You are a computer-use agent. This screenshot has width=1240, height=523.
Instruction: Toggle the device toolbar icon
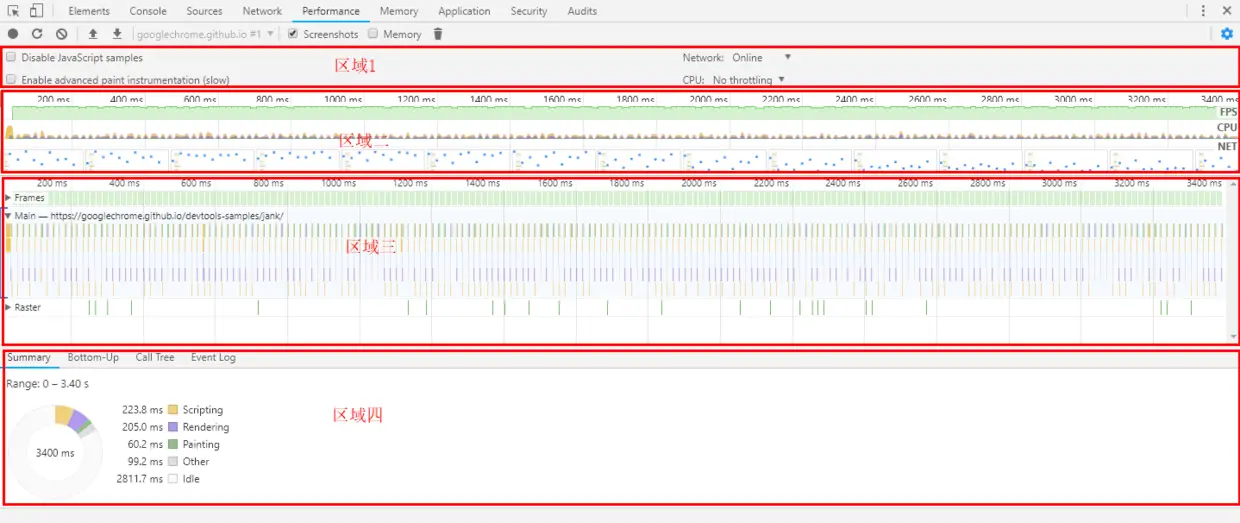[x=36, y=11]
